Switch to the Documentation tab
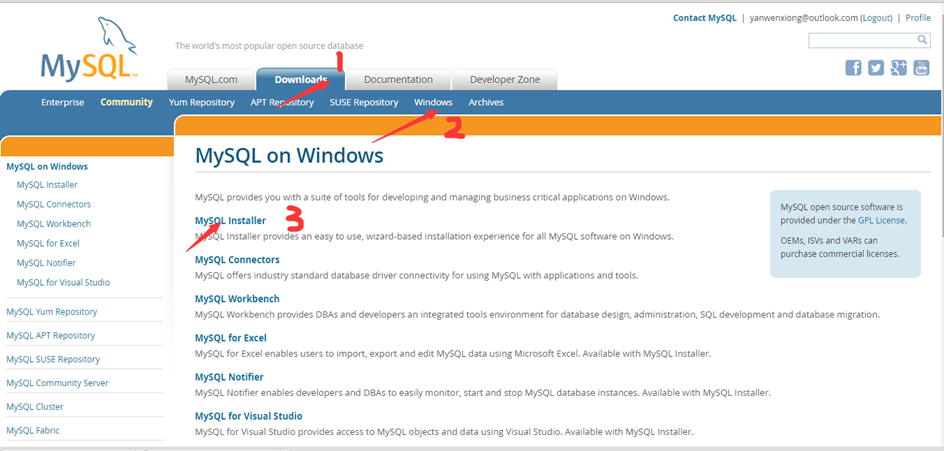This screenshot has height=451, width=944. pyautogui.click(x=398, y=79)
